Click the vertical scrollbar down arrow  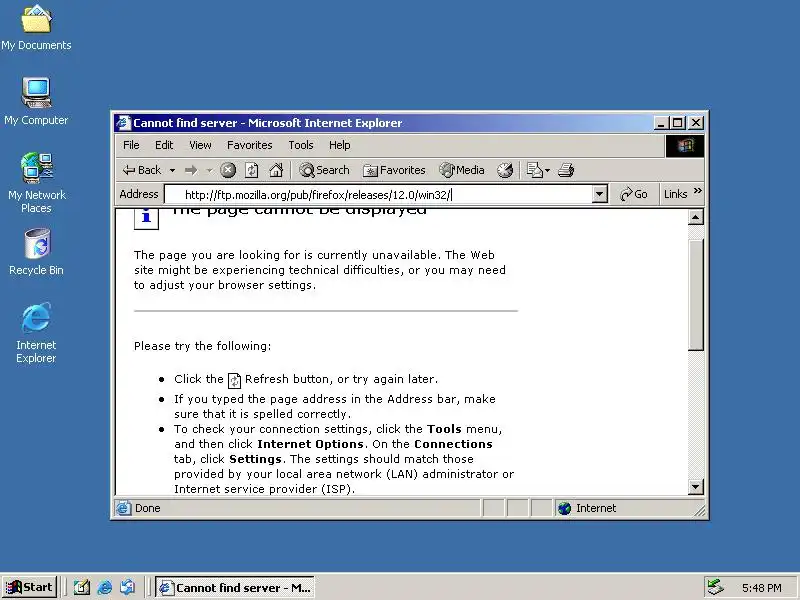pyautogui.click(x=695, y=487)
